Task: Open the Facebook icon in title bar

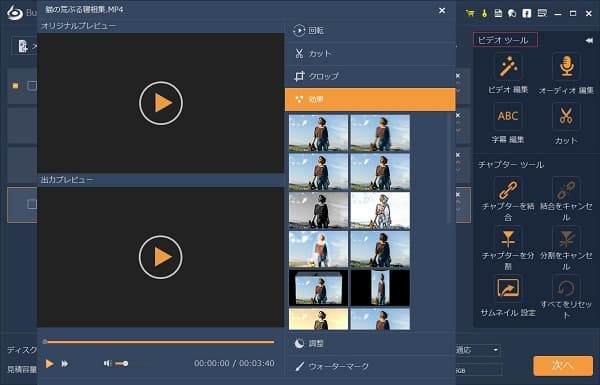Action: [527, 13]
